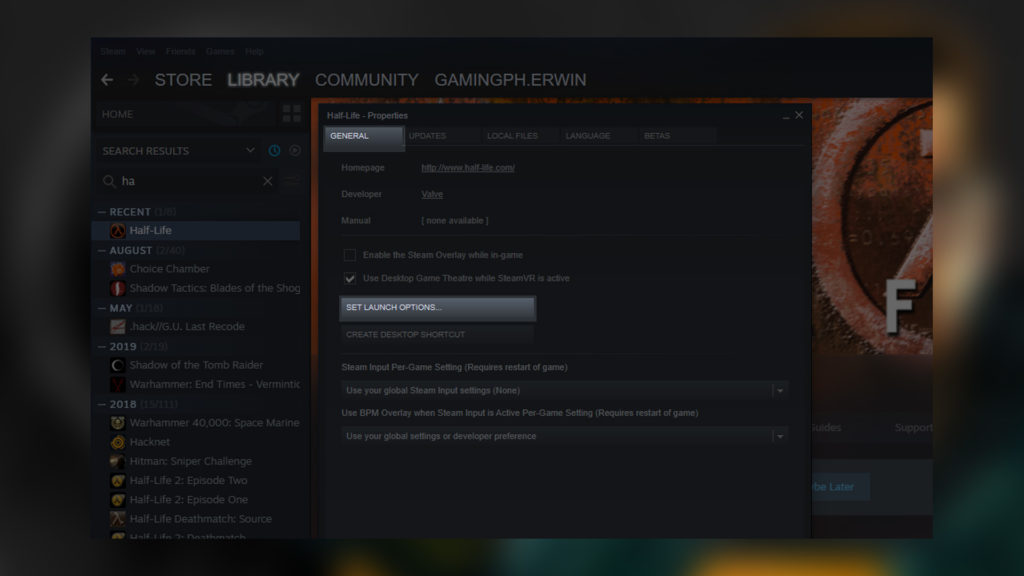Uncheck Use Desktop Game Theatre option
Viewport: 1024px width, 576px height.
(x=350, y=278)
